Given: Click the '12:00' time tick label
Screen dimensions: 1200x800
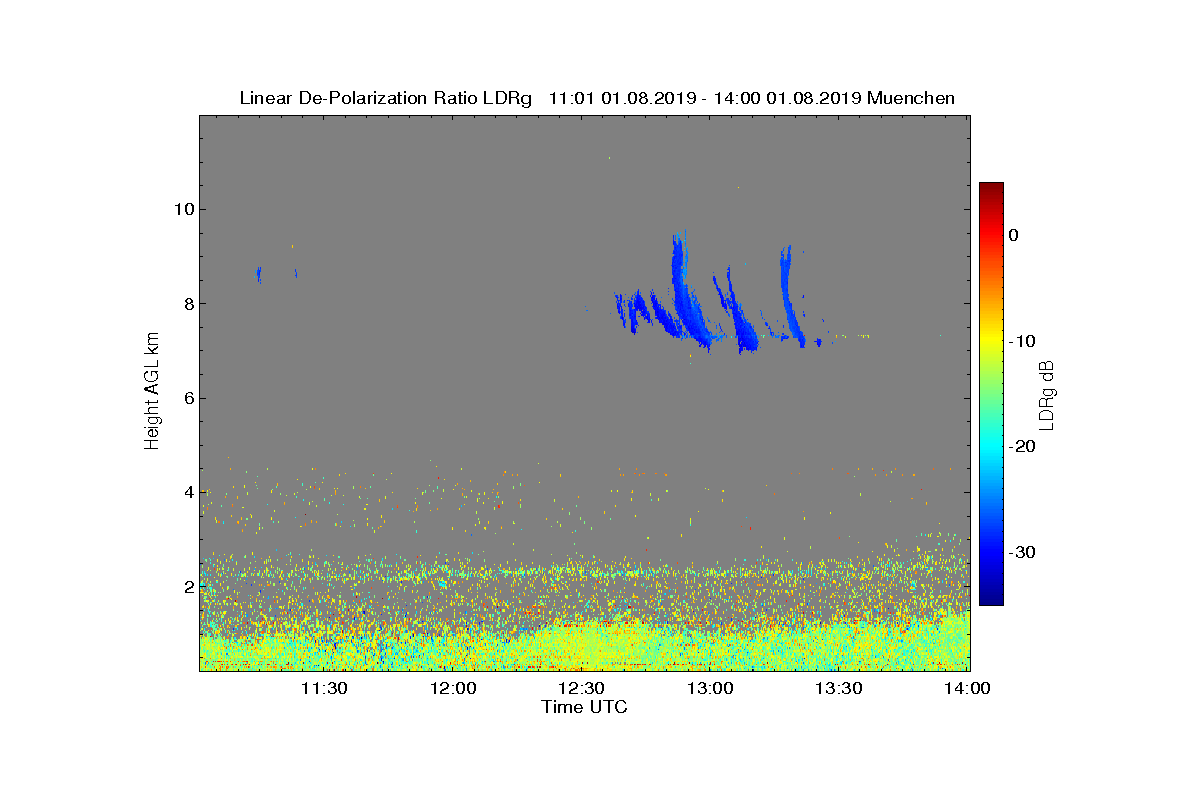Looking at the screenshot, I should (453, 688).
